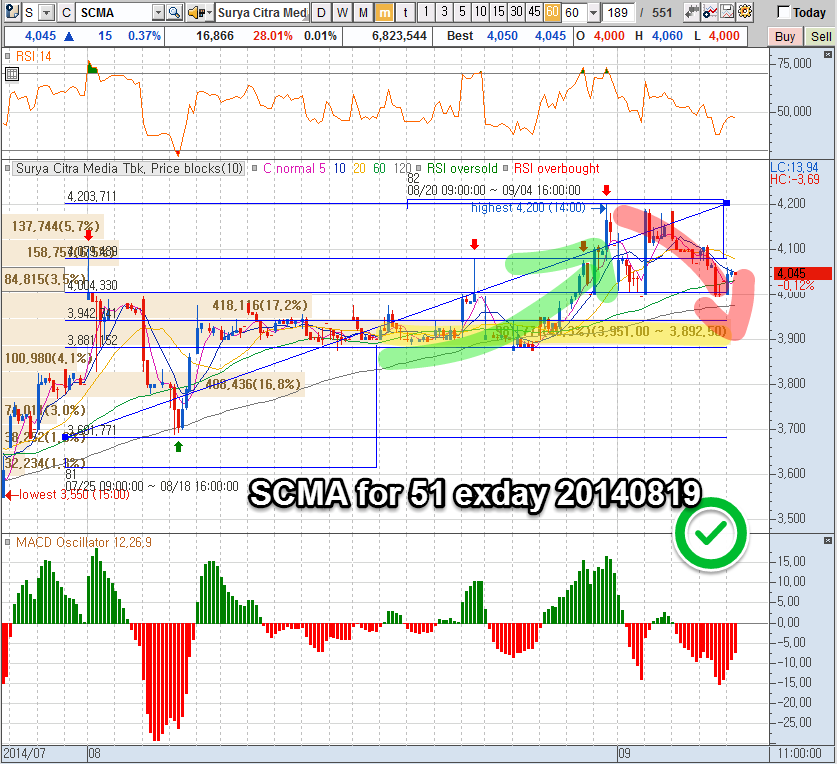Click the red 4,045 price tag on axis
The width and height of the screenshot is (837, 764).
pyautogui.click(x=802, y=273)
